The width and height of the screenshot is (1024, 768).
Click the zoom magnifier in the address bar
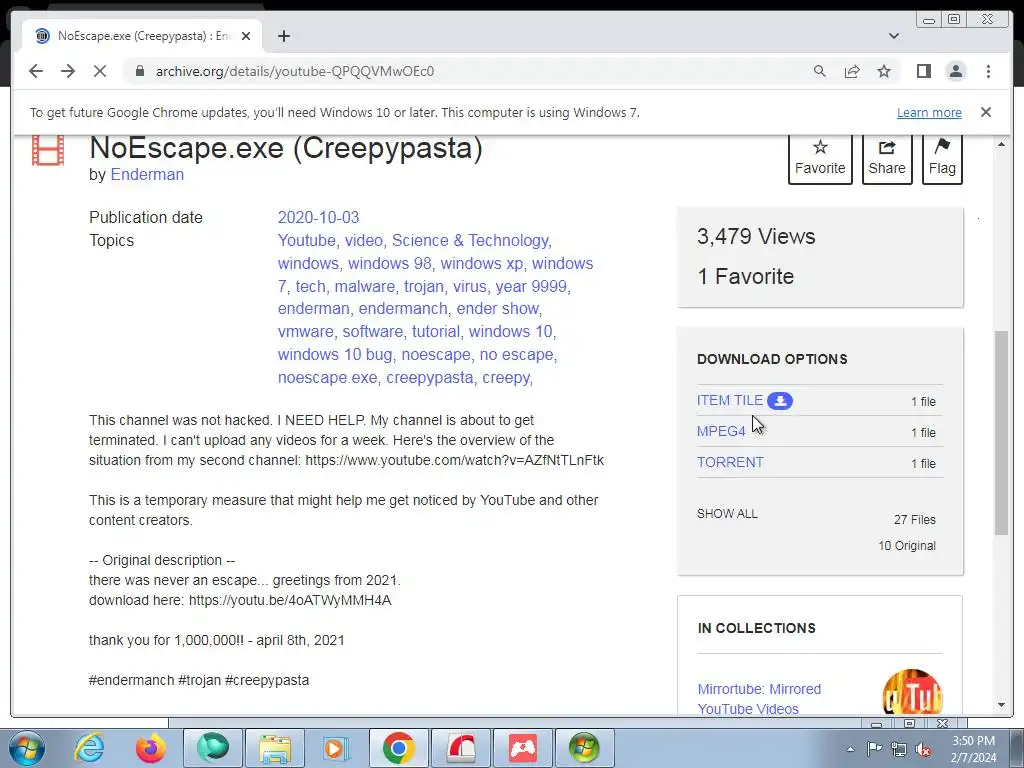tap(820, 71)
